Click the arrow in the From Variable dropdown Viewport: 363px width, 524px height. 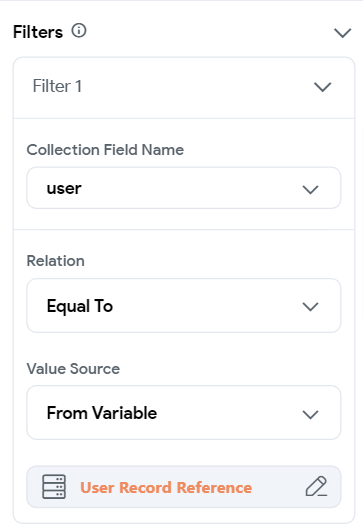pos(310,414)
